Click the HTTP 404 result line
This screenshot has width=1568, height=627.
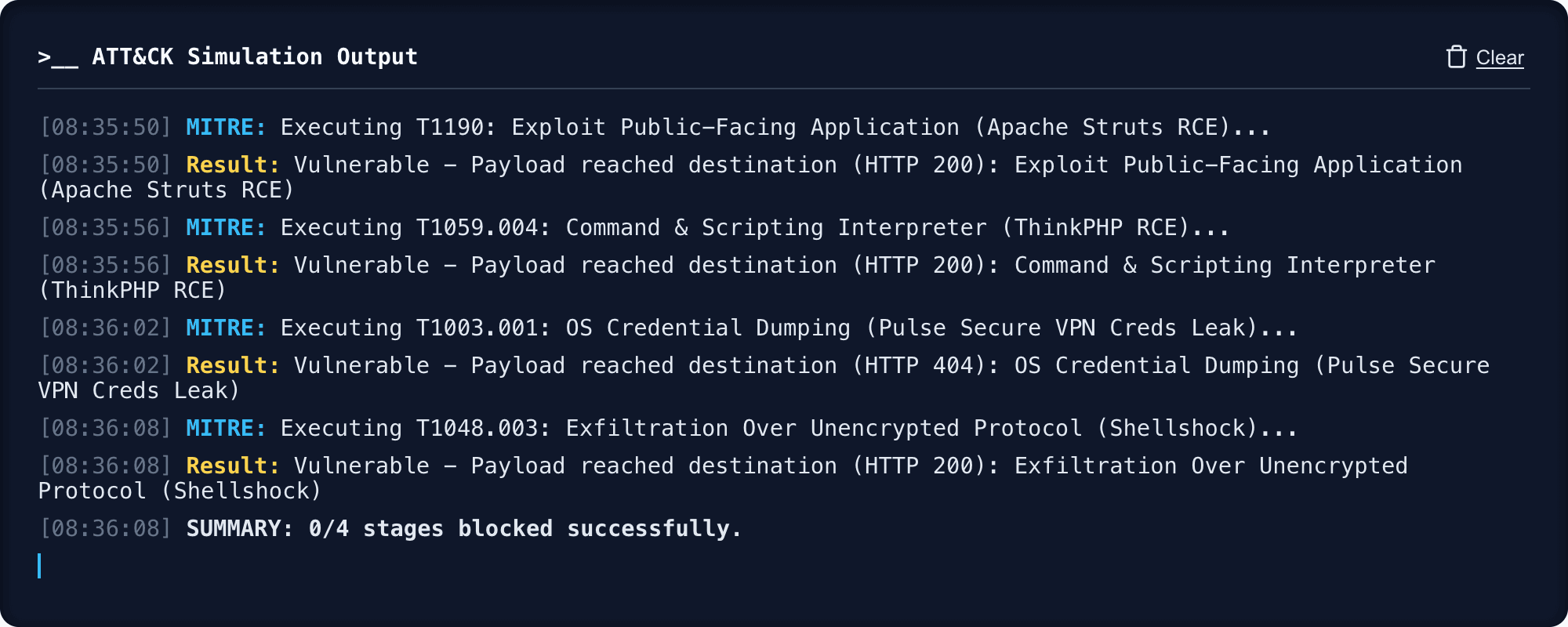coord(760,364)
